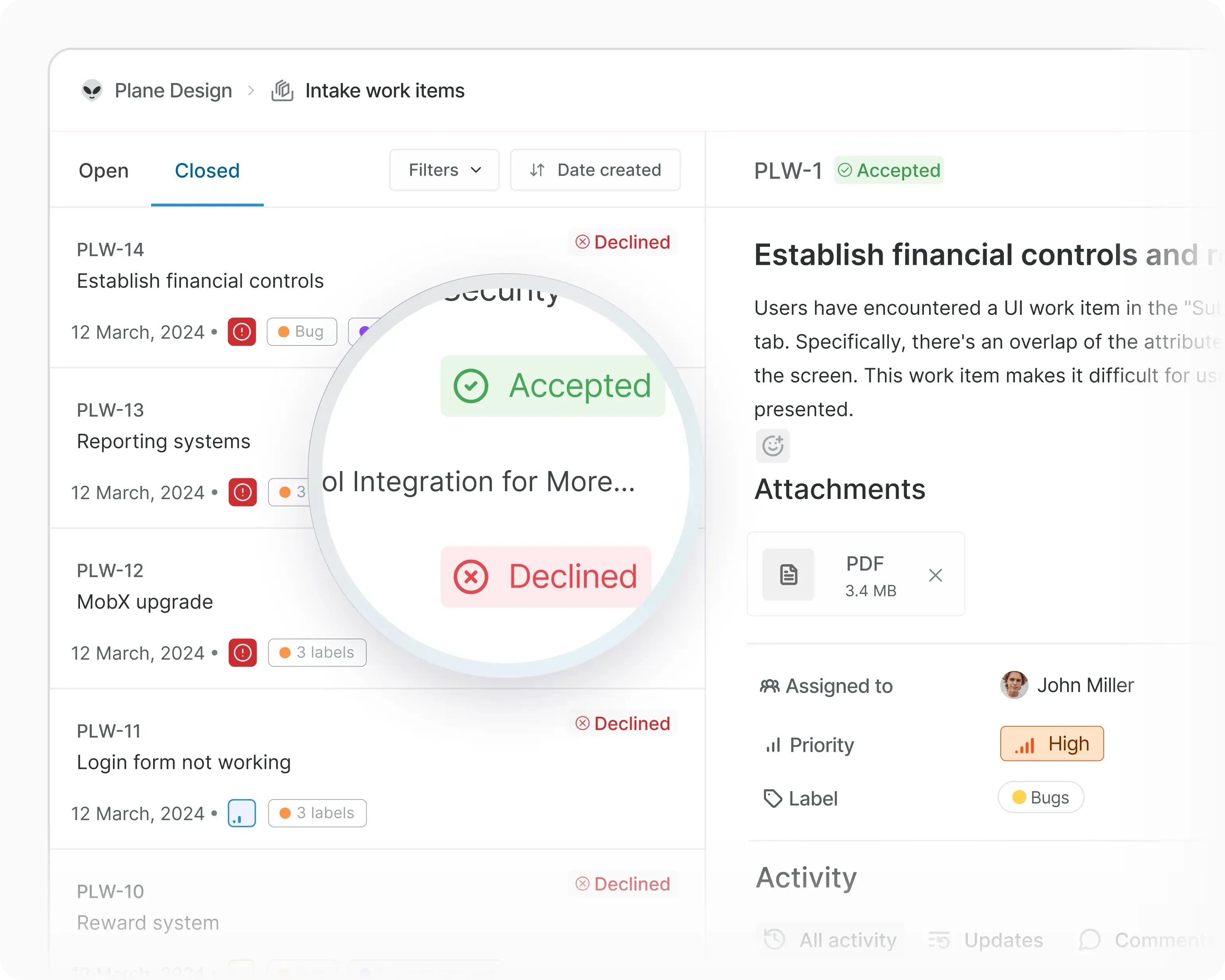Image resolution: width=1225 pixels, height=980 pixels.
Task: Click the PDF attachment file icon
Action: [788, 574]
